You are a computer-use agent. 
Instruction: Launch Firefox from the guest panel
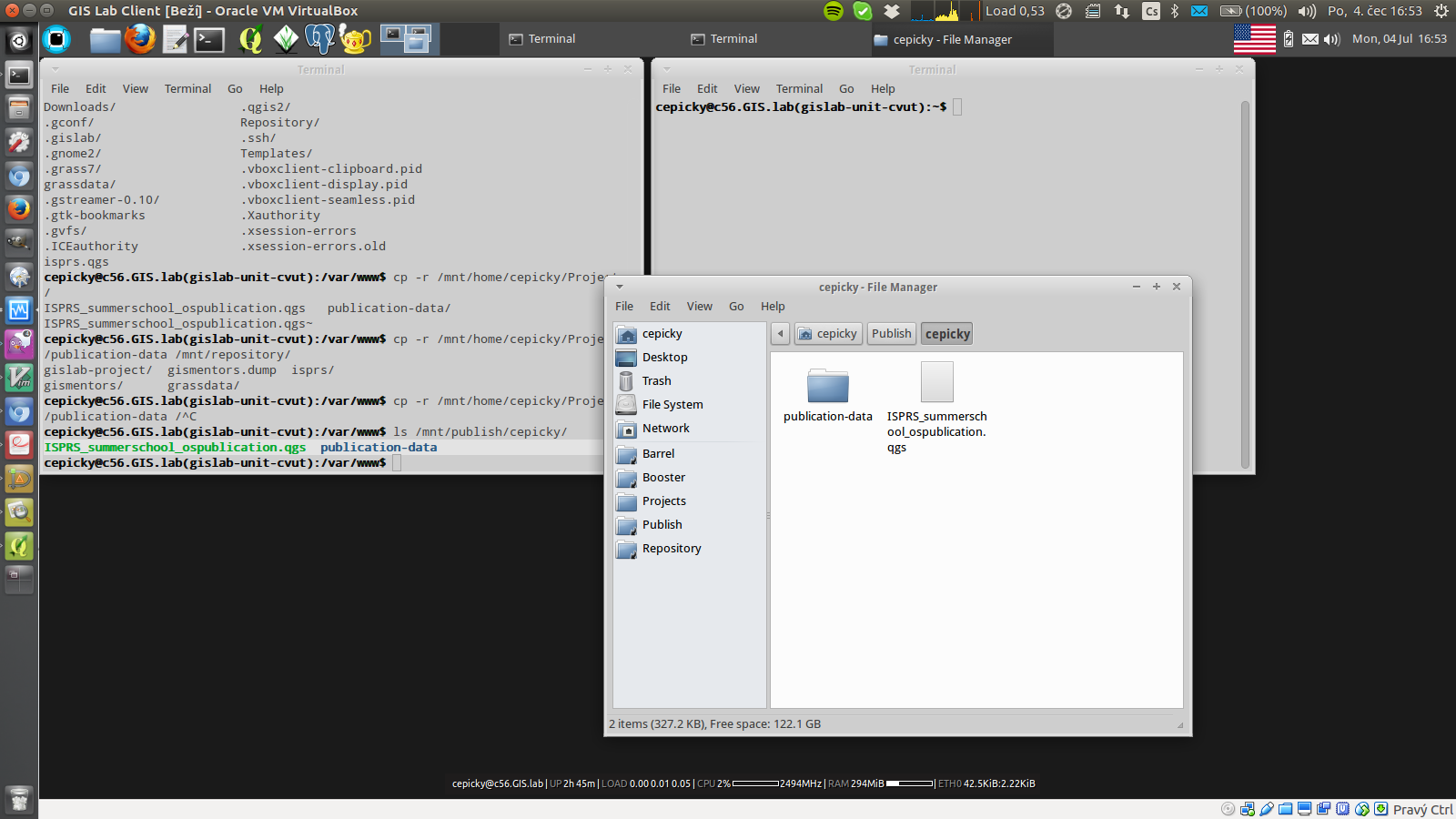[x=140, y=39]
